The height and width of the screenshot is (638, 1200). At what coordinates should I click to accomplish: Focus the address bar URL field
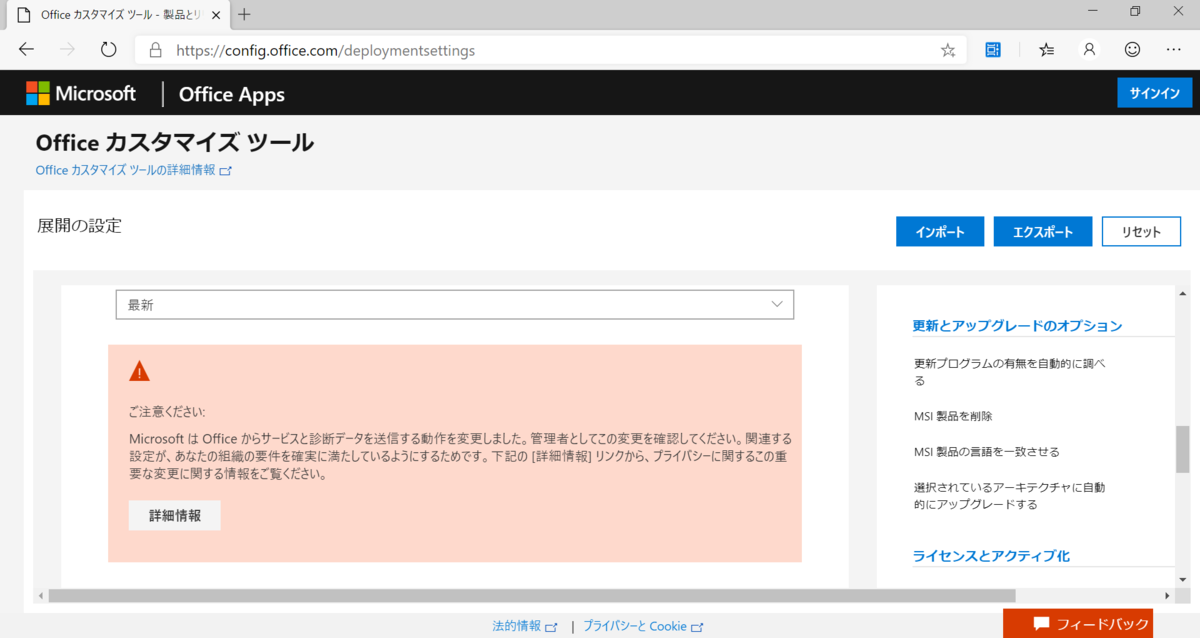(550, 50)
